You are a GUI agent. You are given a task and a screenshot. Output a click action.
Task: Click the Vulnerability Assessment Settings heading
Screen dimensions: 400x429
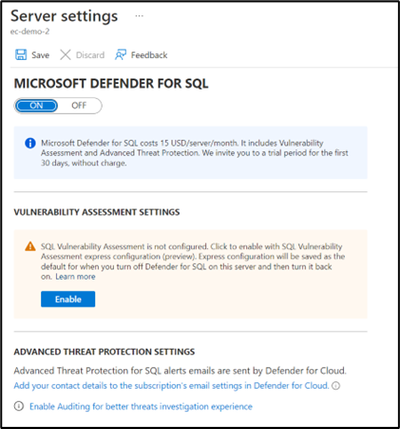97,212
